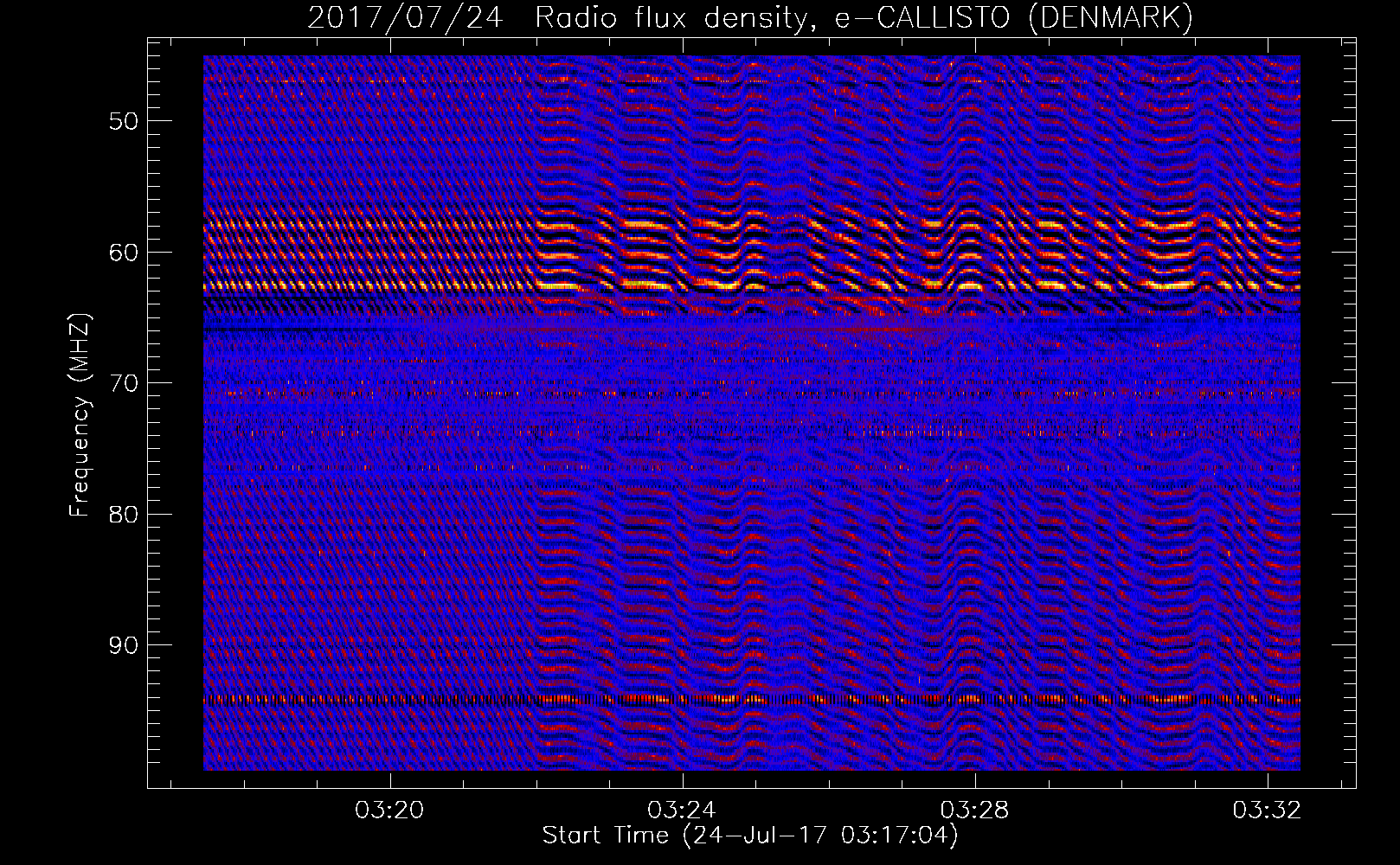Click the 50 MHz frequency tick label
This screenshot has width=1400, height=865.
(124, 121)
